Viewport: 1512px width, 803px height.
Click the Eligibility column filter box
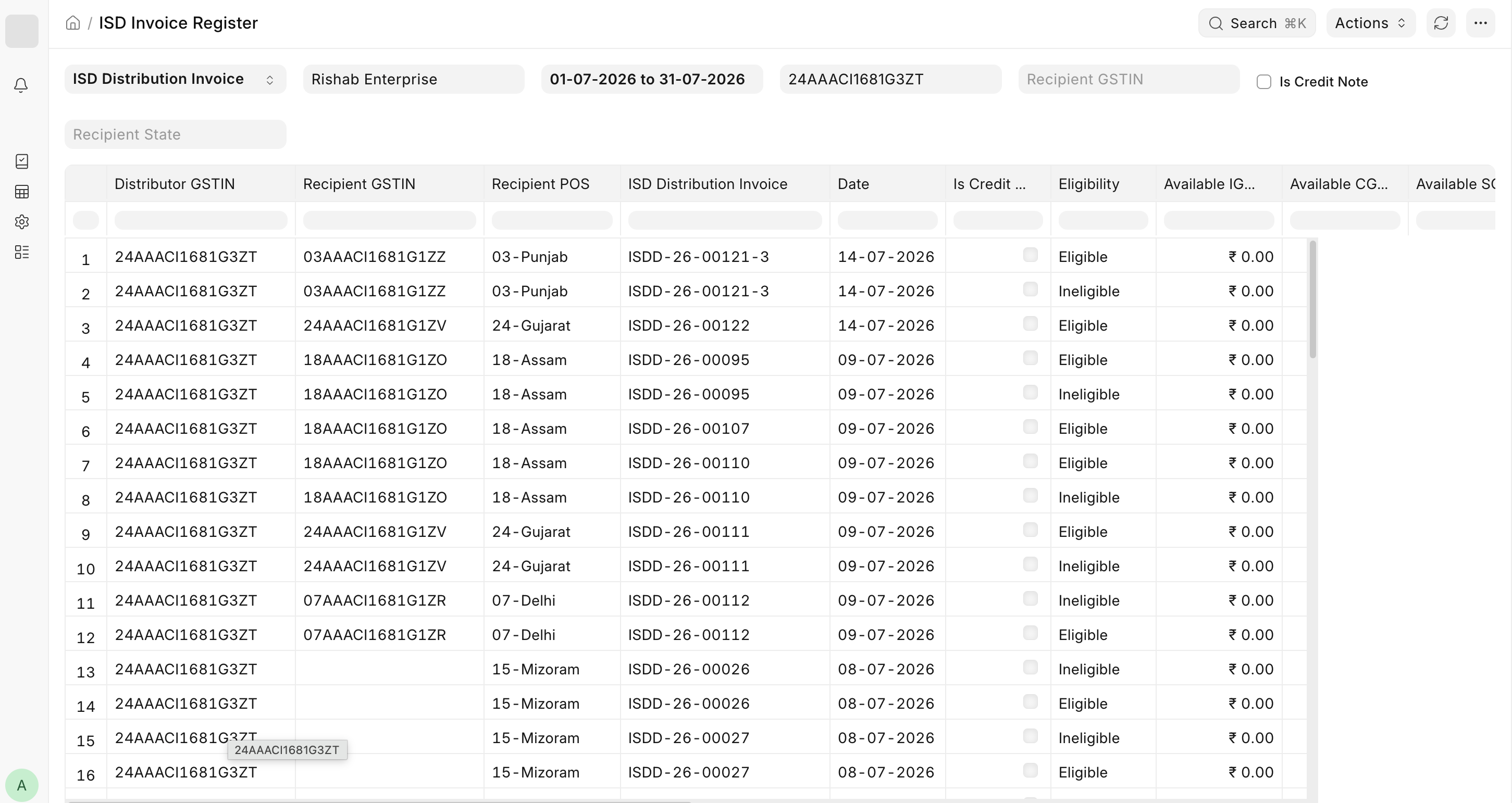[1103, 220]
